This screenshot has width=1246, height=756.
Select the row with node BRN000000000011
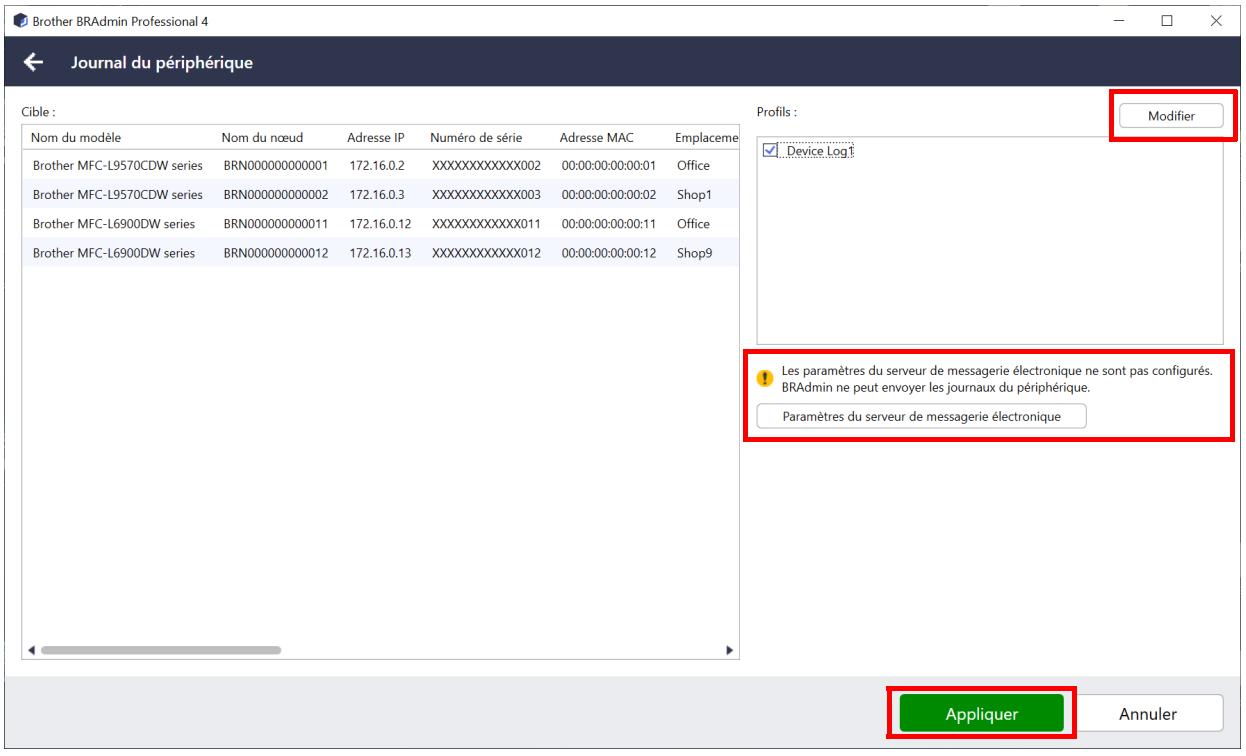pos(381,224)
